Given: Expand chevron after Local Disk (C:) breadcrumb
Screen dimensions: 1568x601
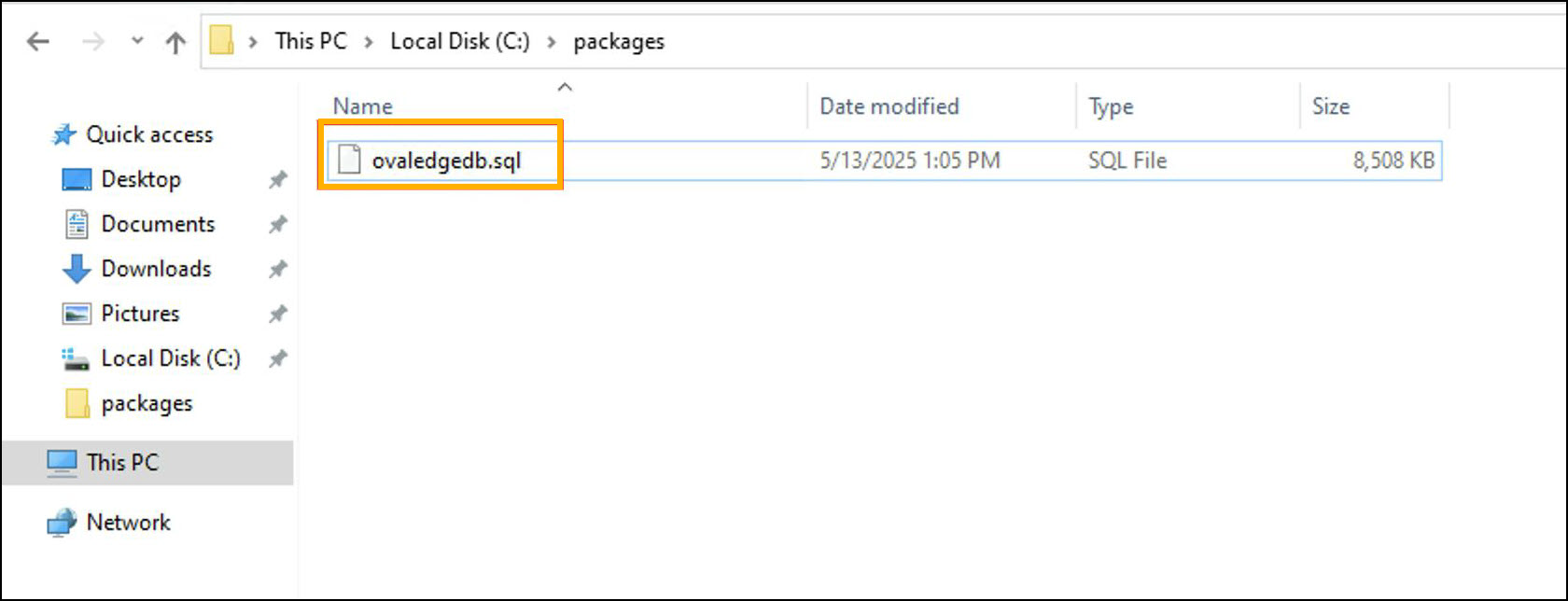Looking at the screenshot, I should pyautogui.click(x=552, y=42).
